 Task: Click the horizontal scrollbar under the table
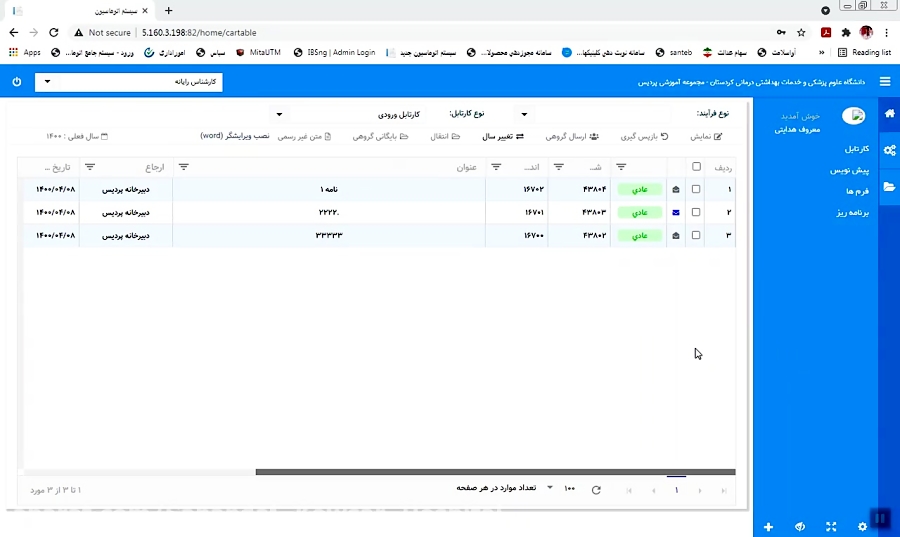tap(495, 472)
